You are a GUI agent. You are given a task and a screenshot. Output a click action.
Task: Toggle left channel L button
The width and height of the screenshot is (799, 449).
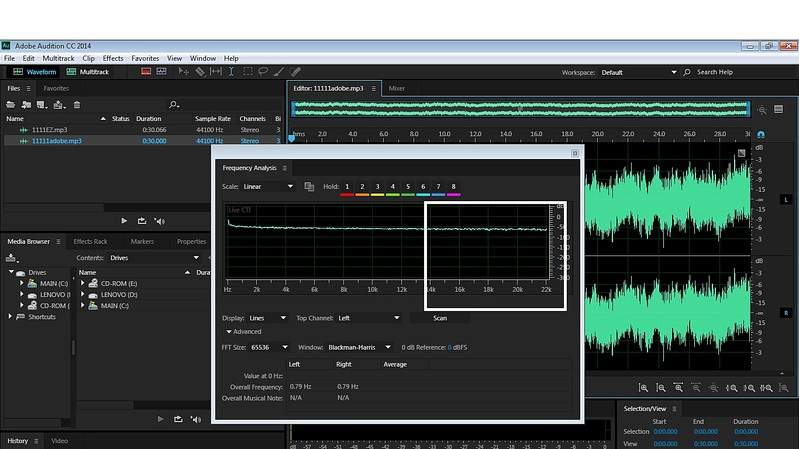coord(786,200)
